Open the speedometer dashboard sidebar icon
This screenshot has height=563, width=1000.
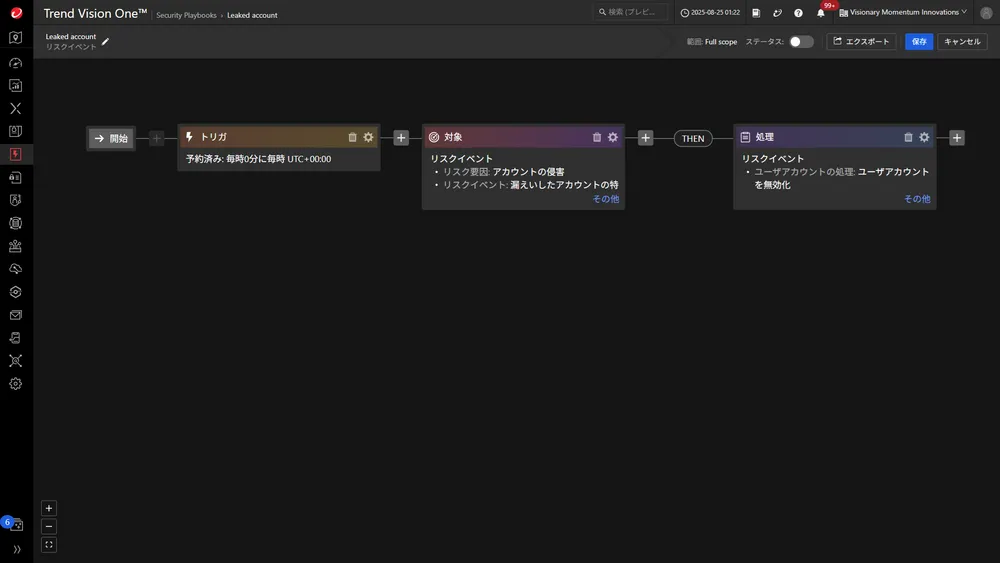point(15,63)
